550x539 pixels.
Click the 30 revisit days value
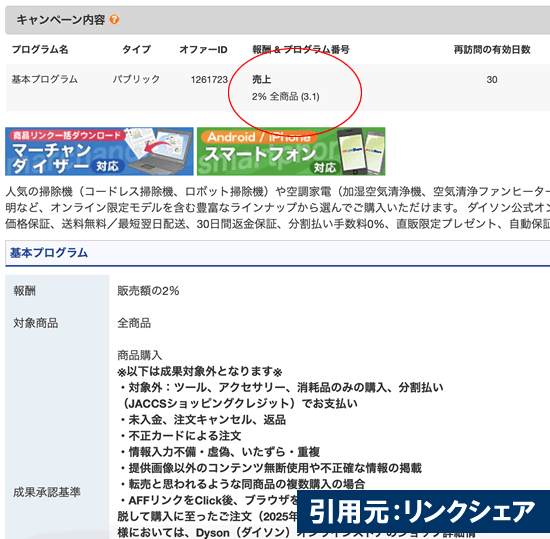[492, 80]
